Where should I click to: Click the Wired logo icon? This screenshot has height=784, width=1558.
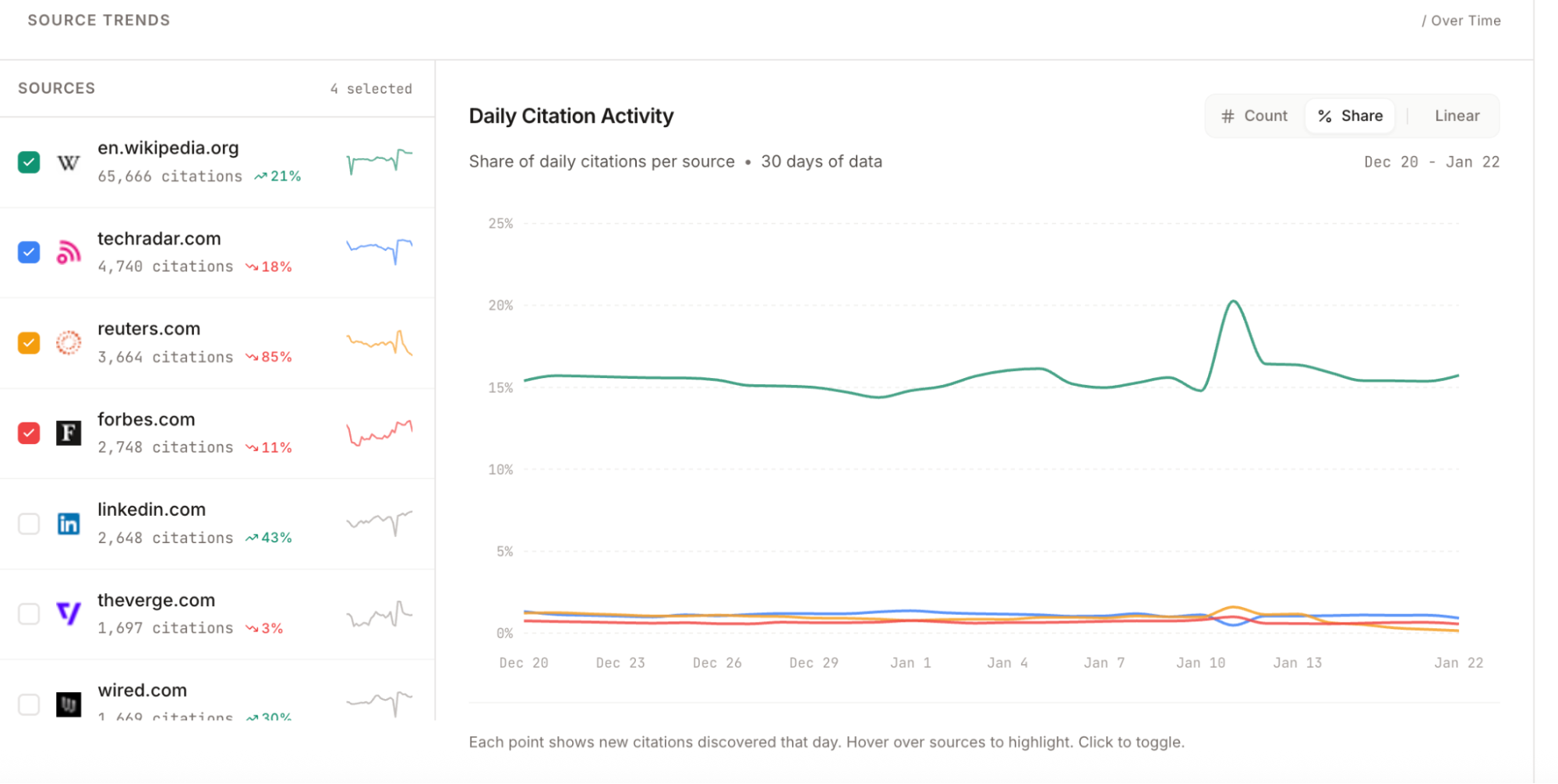point(69,705)
